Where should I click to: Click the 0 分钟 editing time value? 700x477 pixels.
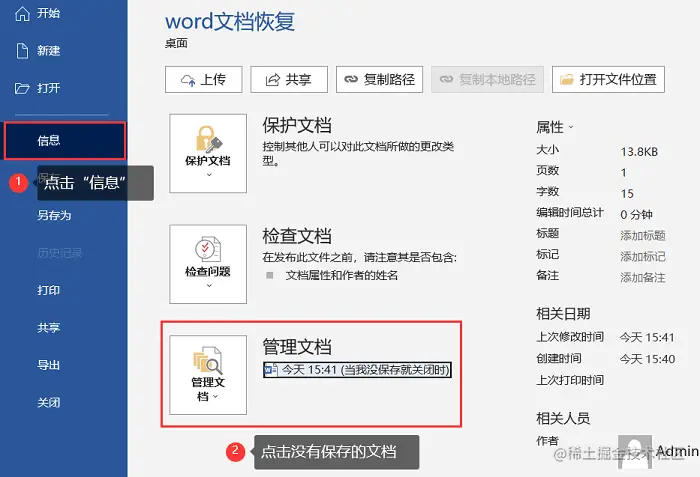(x=637, y=214)
